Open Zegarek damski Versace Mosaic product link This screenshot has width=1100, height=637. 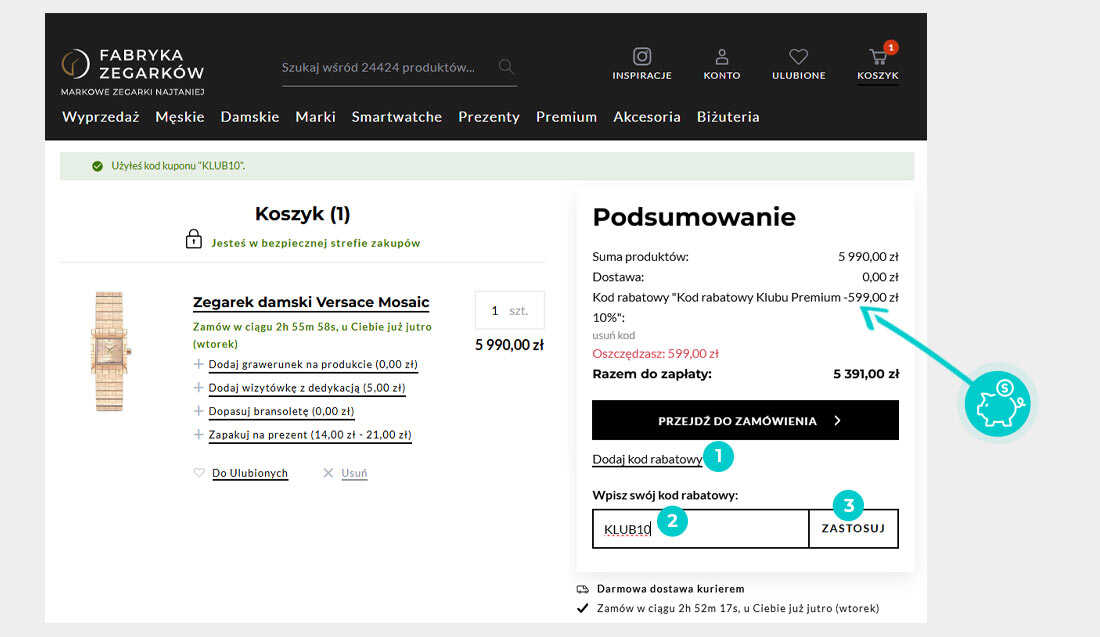click(x=311, y=302)
